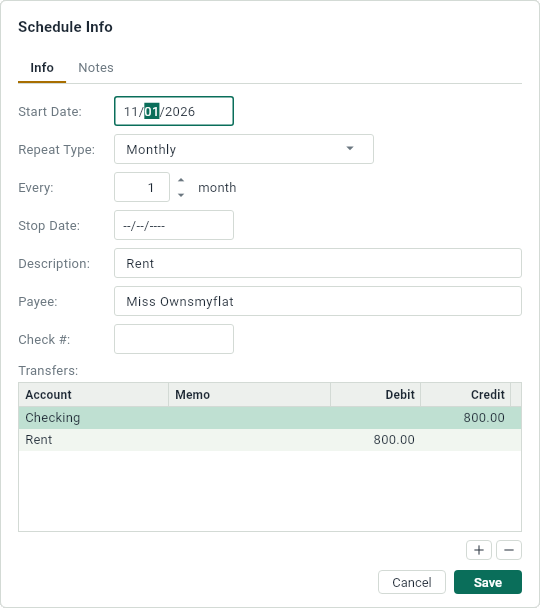The width and height of the screenshot is (540, 608).
Task: Click the Check # input field
Action: (x=174, y=339)
